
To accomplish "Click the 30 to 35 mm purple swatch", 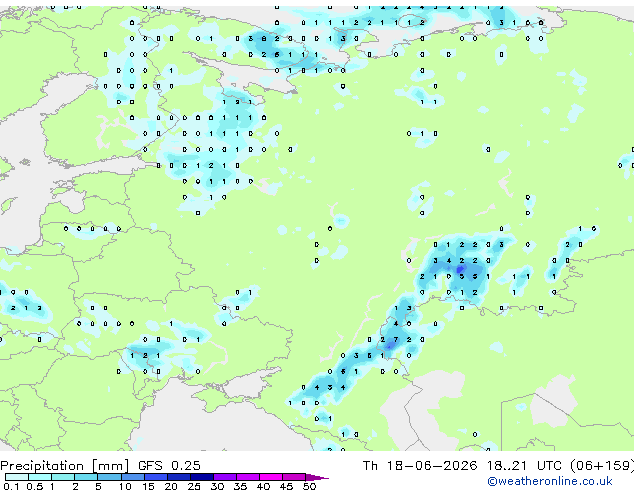I will (225, 477).
